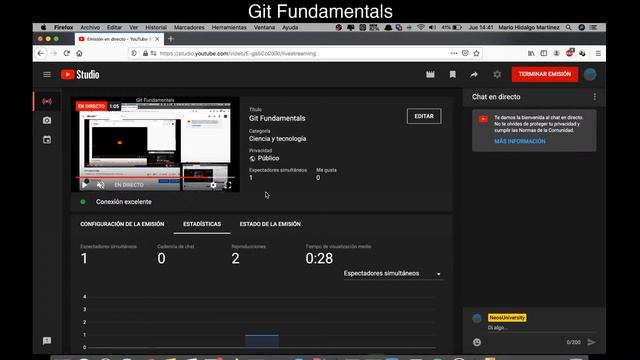This screenshot has width=640, height=360.
Task: Click the chat input field Di algo
Action: click(542, 328)
